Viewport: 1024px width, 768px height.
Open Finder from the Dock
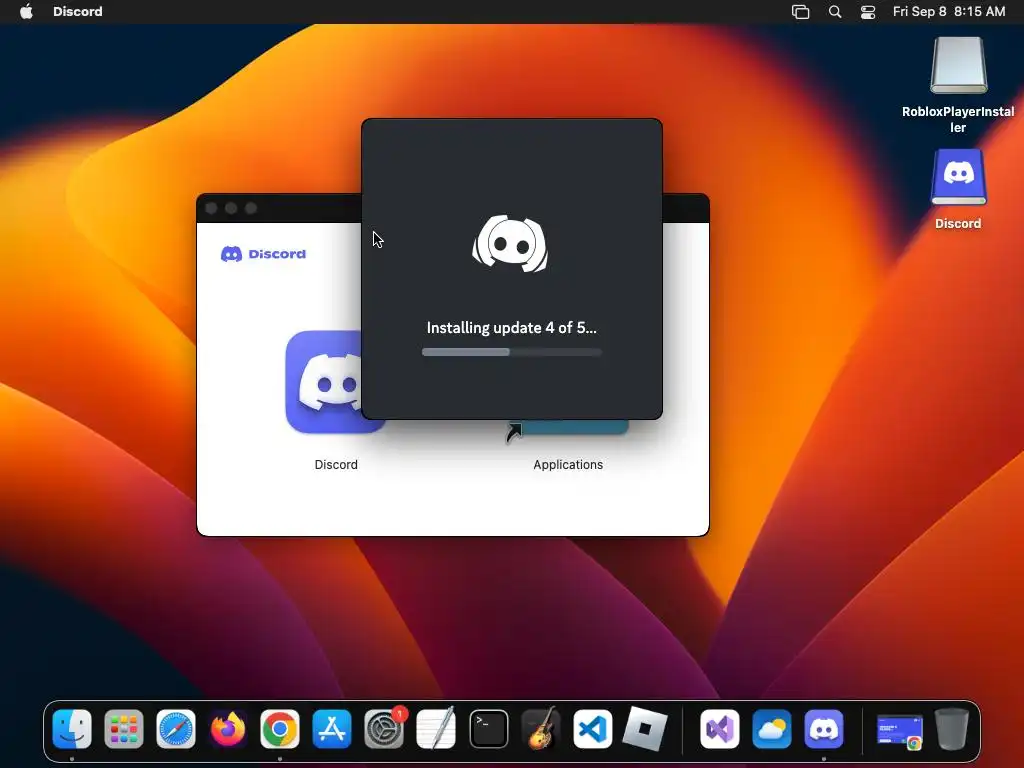72,729
